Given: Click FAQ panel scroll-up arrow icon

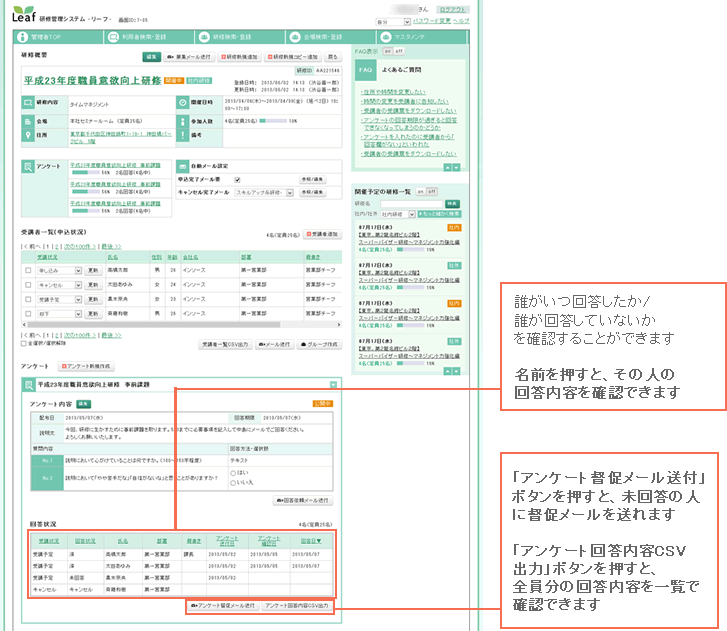Looking at the screenshot, I should coord(447,167).
